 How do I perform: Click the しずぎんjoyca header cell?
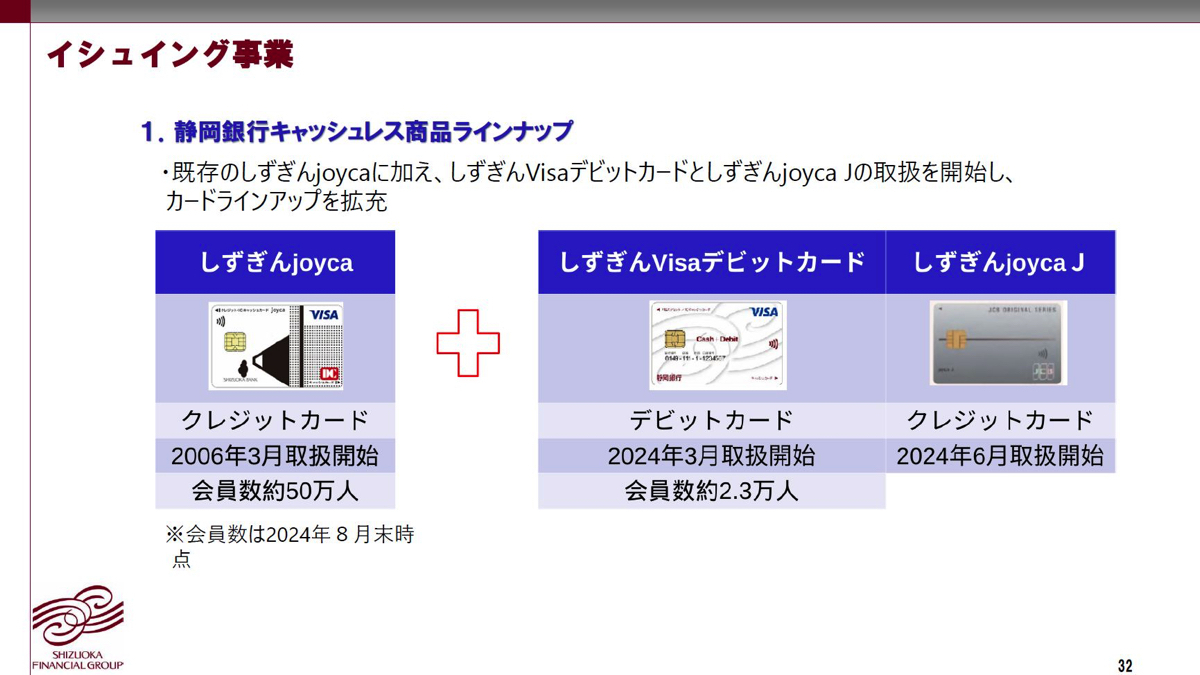click(275, 262)
